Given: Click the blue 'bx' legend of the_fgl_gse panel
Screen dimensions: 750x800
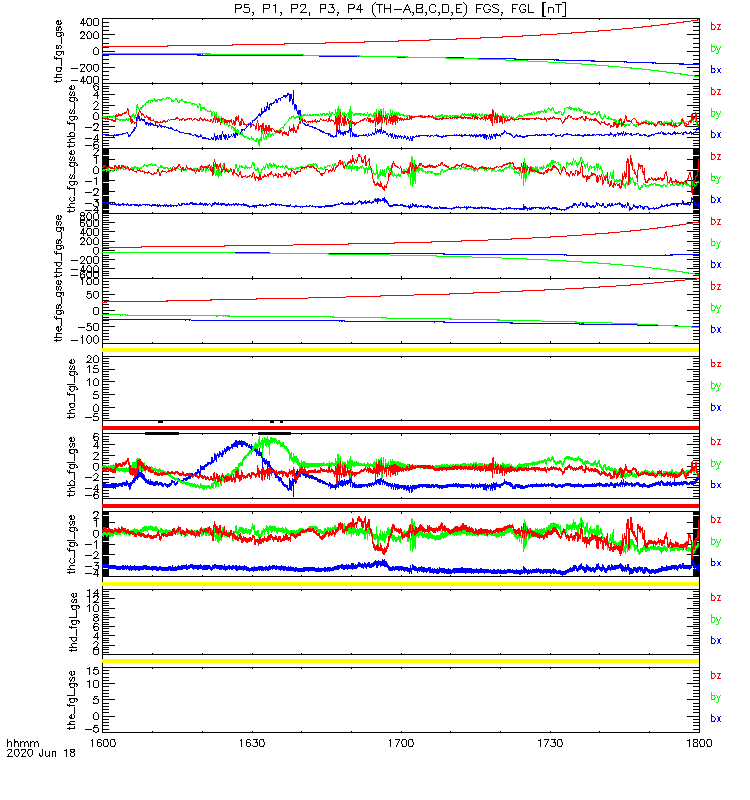Looking at the screenshot, I should (716, 718).
